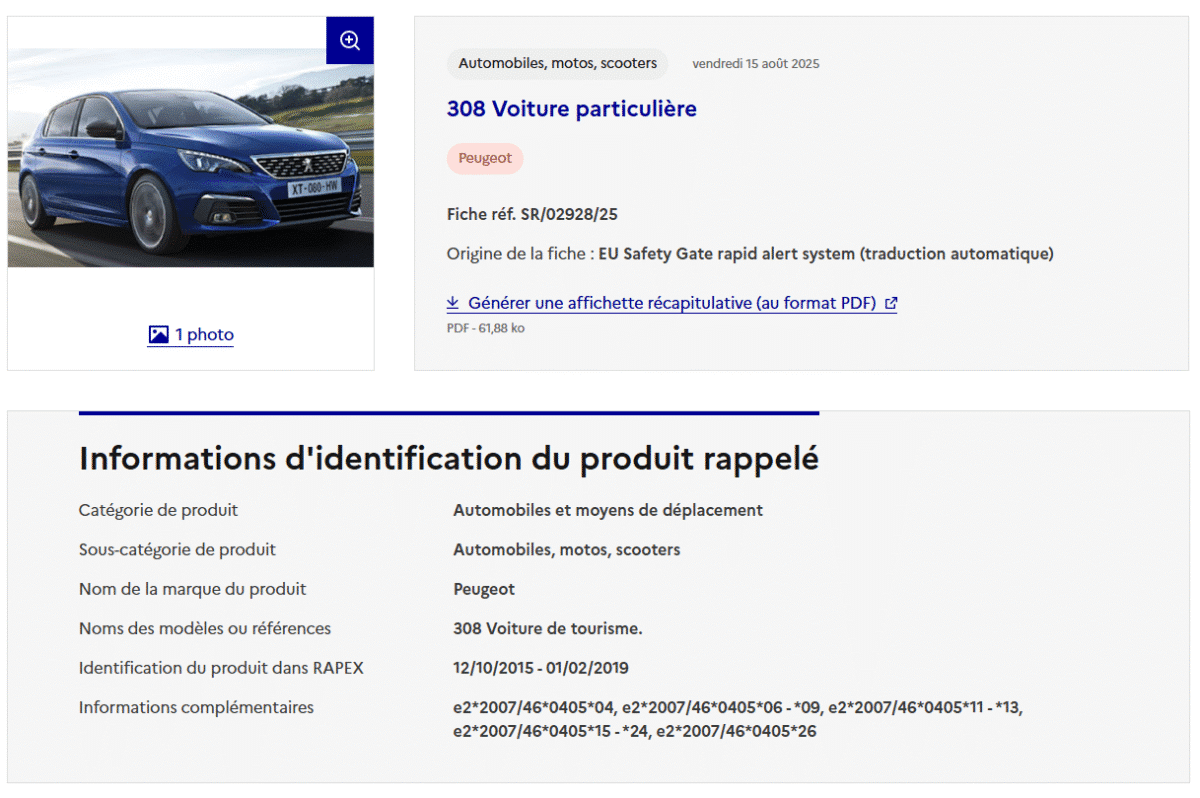Click the 'Sous-catégorie de produit' label

pyautogui.click(x=177, y=550)
